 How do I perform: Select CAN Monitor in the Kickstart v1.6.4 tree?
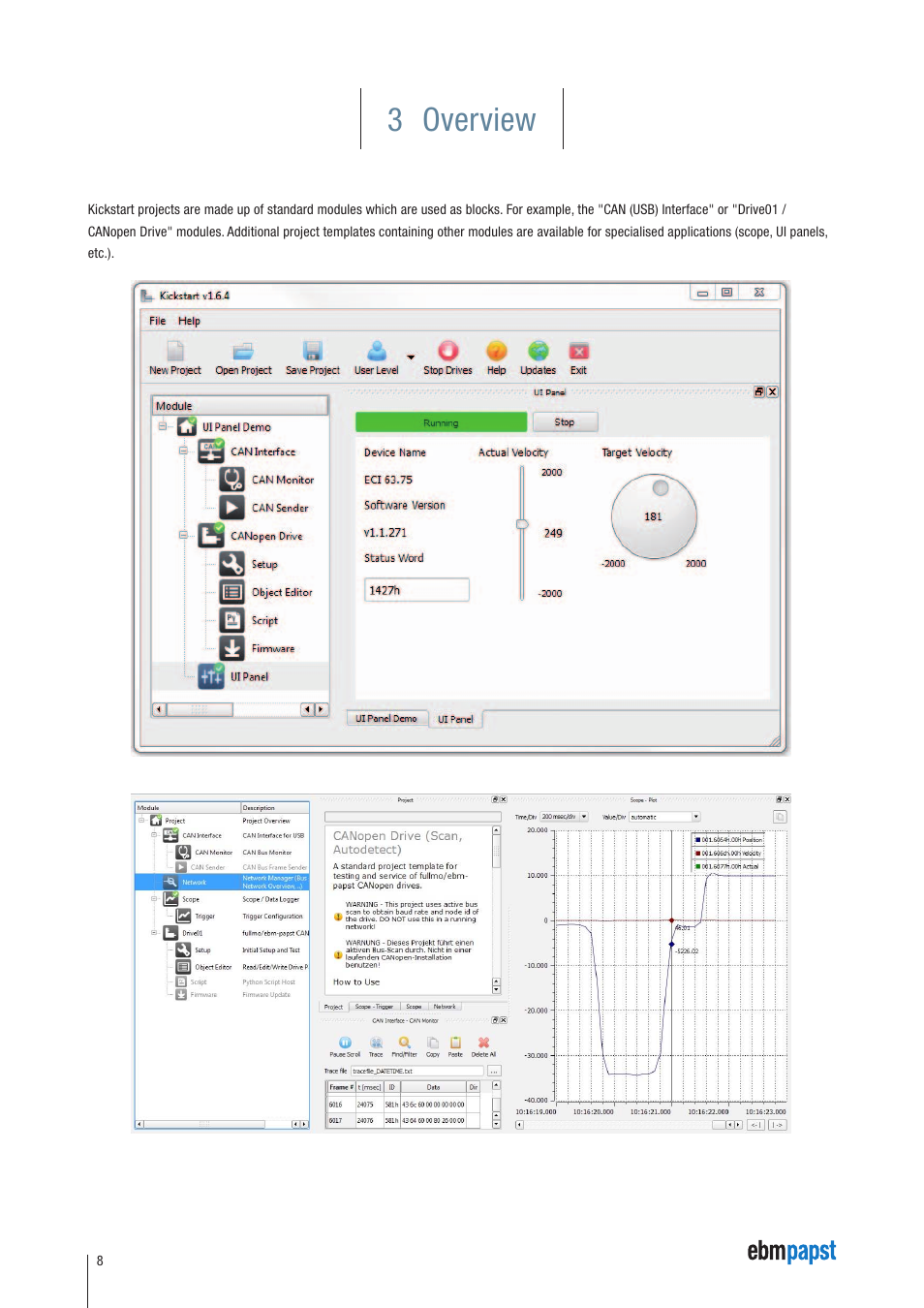[267, 480]
